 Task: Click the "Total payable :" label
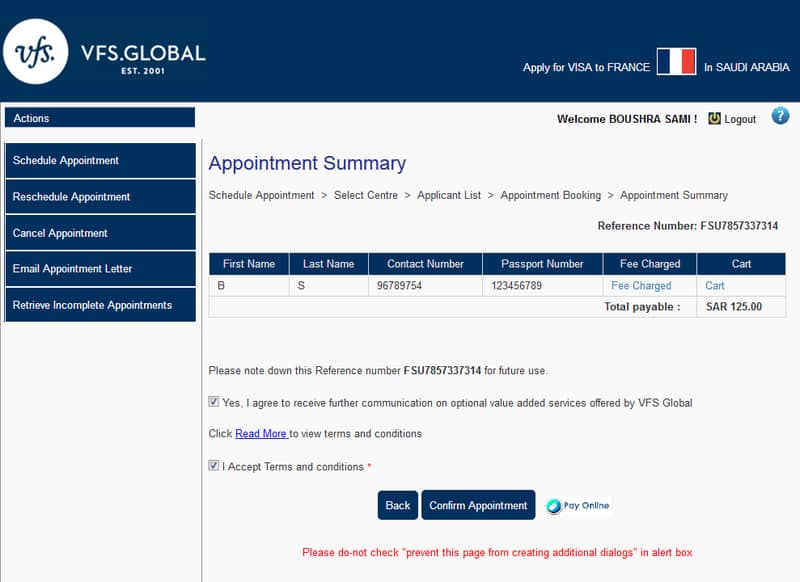[642, 307]
